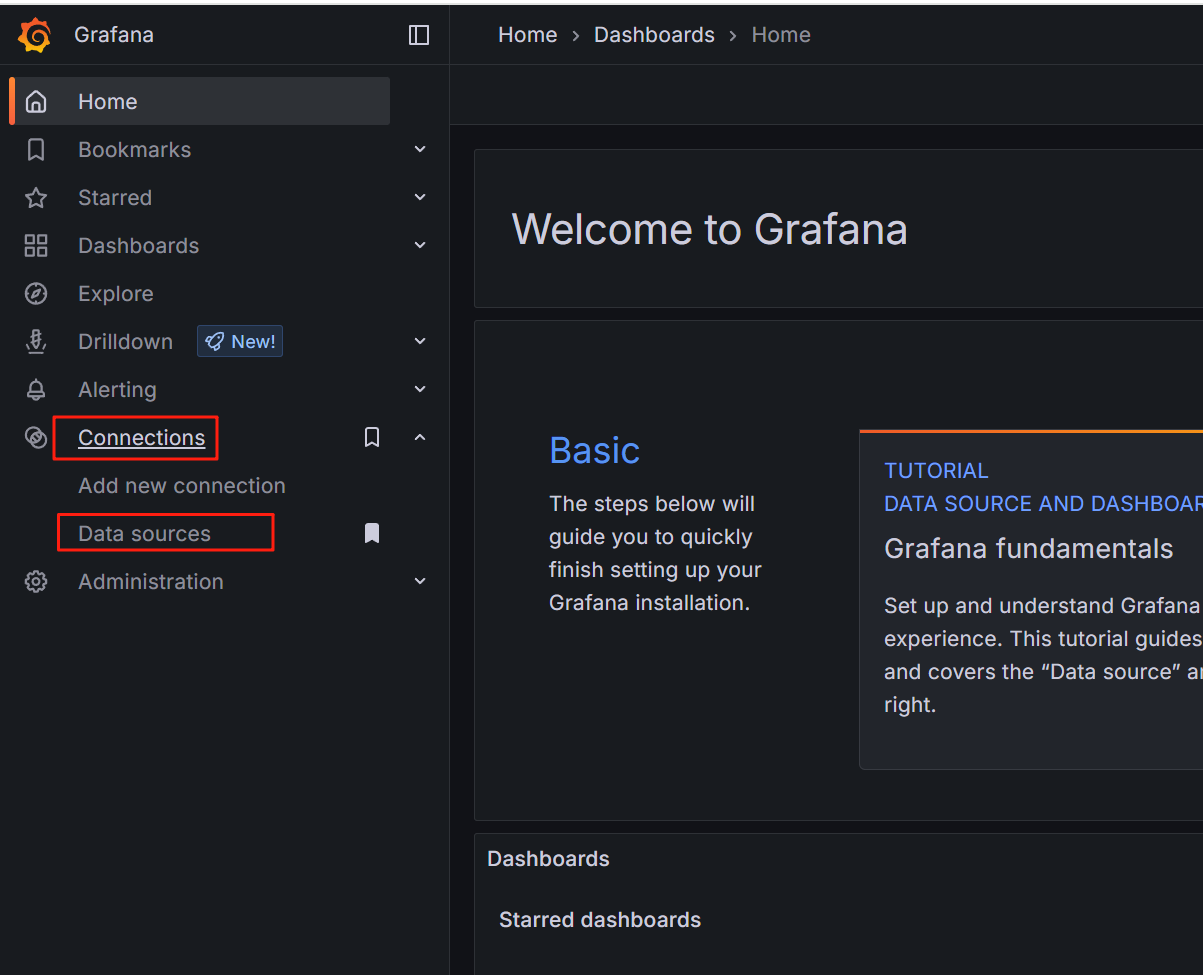The width and height of the screenshot is (1203, 975).
Task: Click the Dashboards panel title
Action: pos(548,859)
